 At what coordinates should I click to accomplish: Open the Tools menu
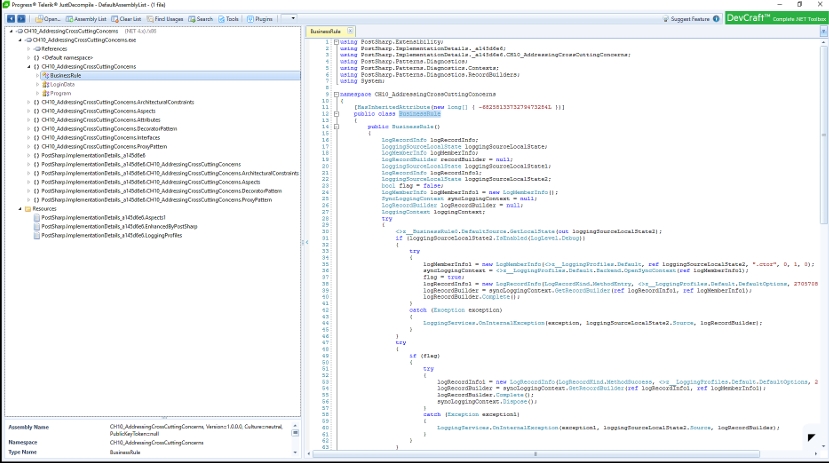[x=229, y=18]
